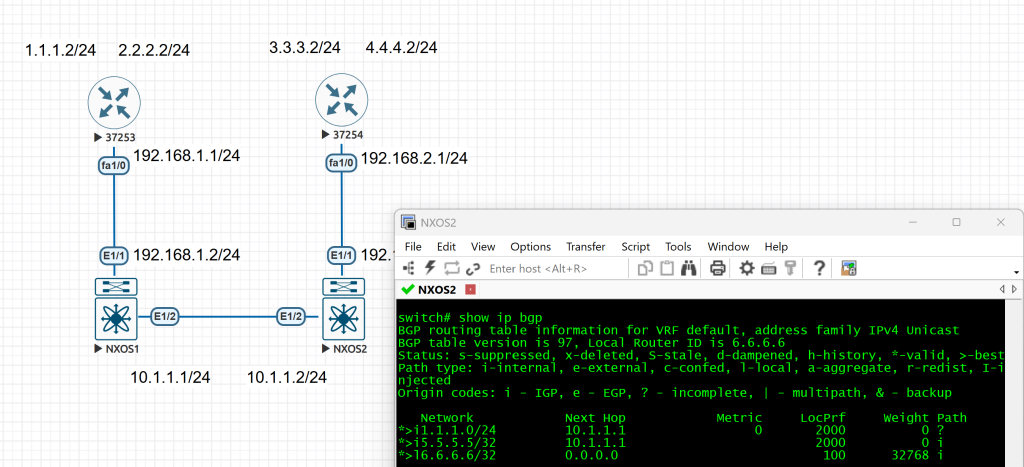Open the Script menu
This screenshot has height=467, width=1024.
point(635,246)
